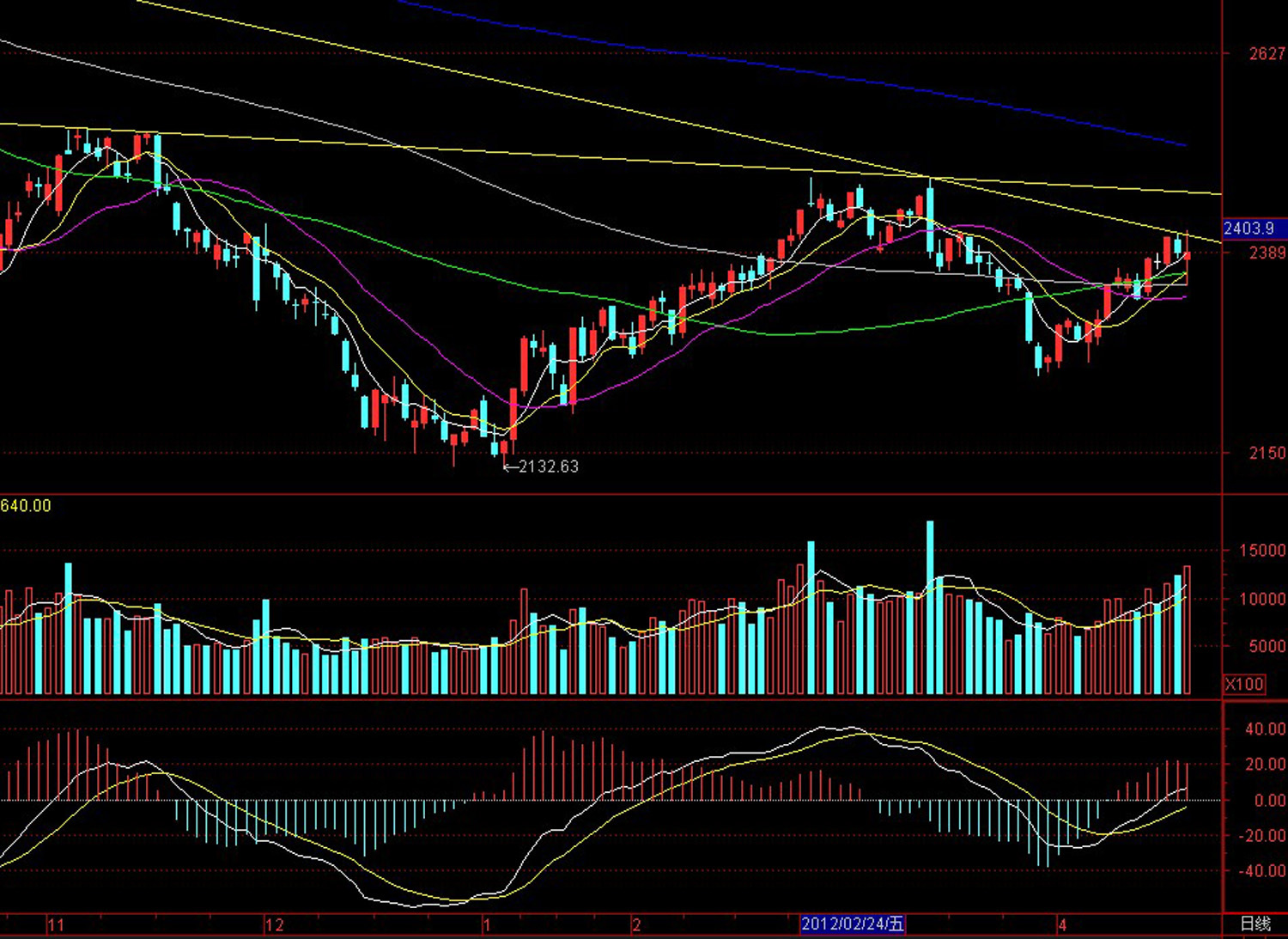Jump to month 11 on date axis

56,925
